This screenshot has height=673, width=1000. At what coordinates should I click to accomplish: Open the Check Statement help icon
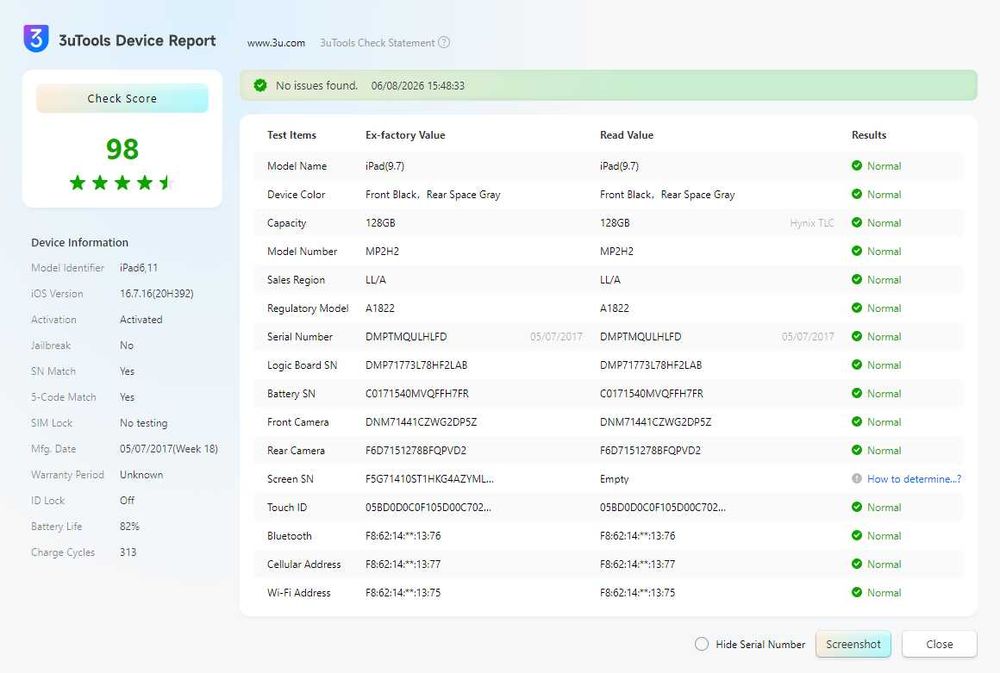444,42
